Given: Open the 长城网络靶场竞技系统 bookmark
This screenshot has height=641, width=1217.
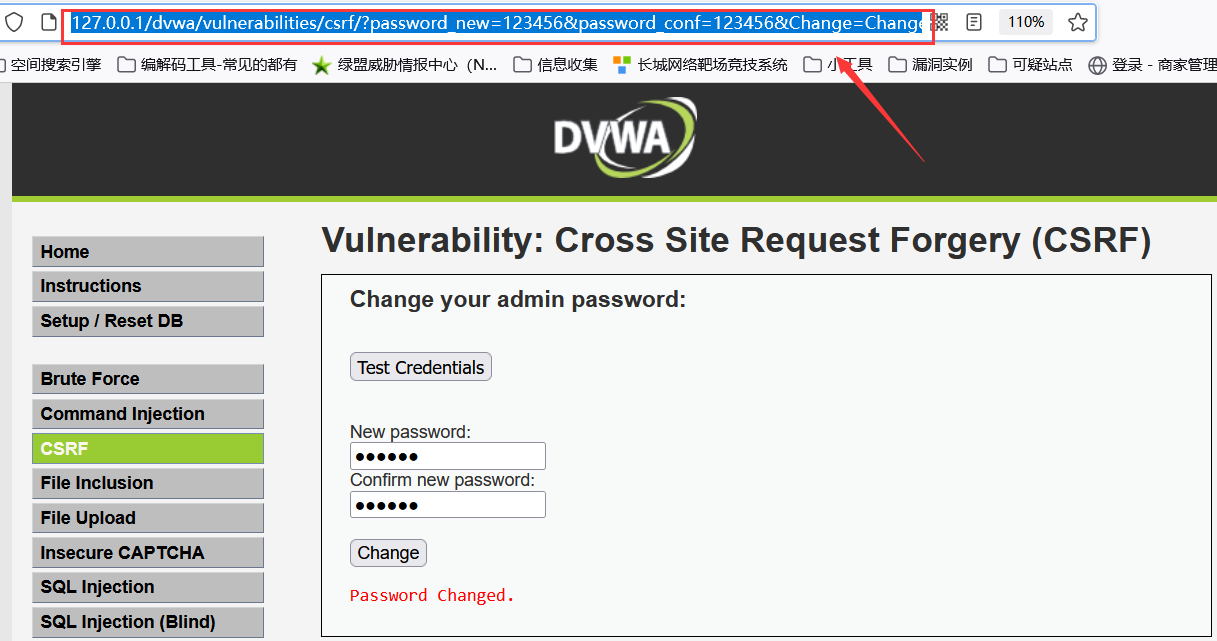Looking at the screenshot, I should [700, 65].
